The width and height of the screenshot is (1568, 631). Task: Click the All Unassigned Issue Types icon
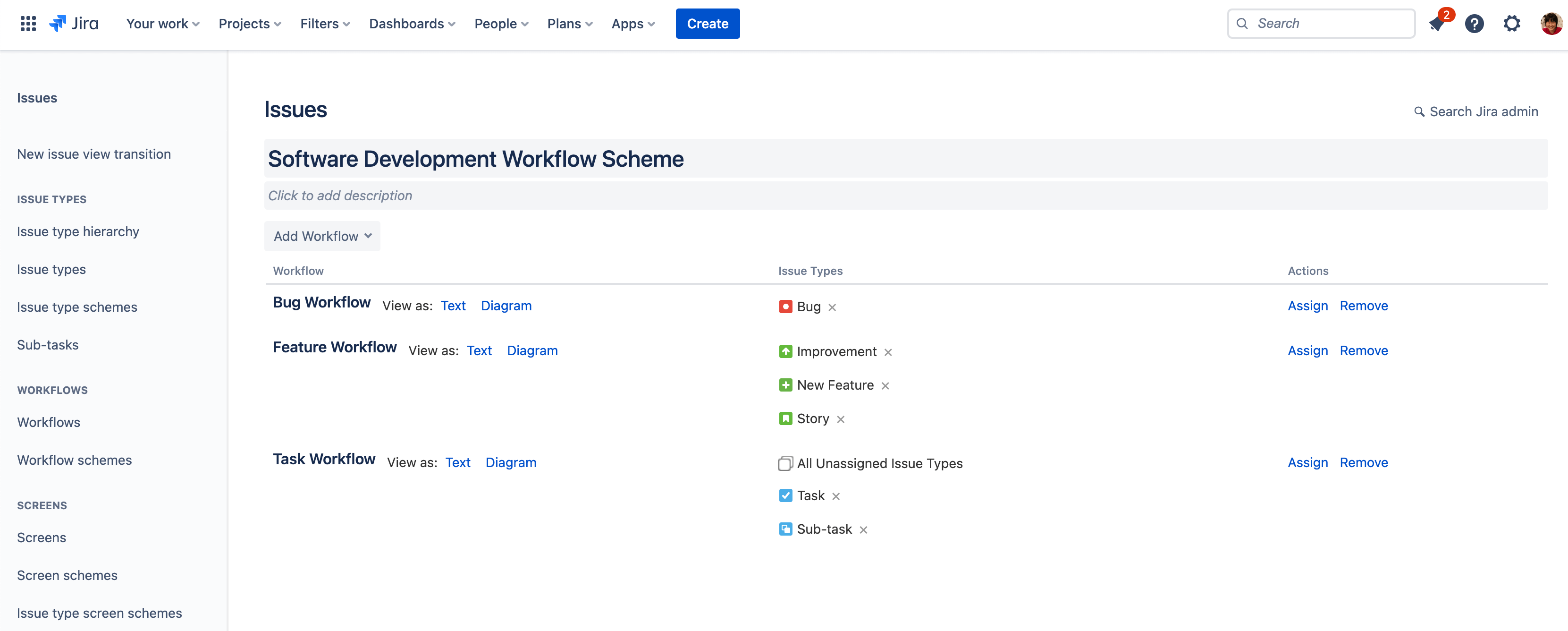pyautogui.click(x=785, y=463)
